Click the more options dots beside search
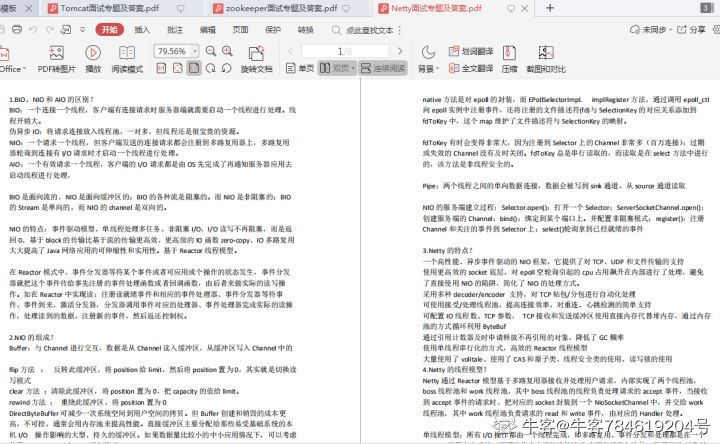The width and height of the screenshot is (720, 444). [x=400, y=30]
